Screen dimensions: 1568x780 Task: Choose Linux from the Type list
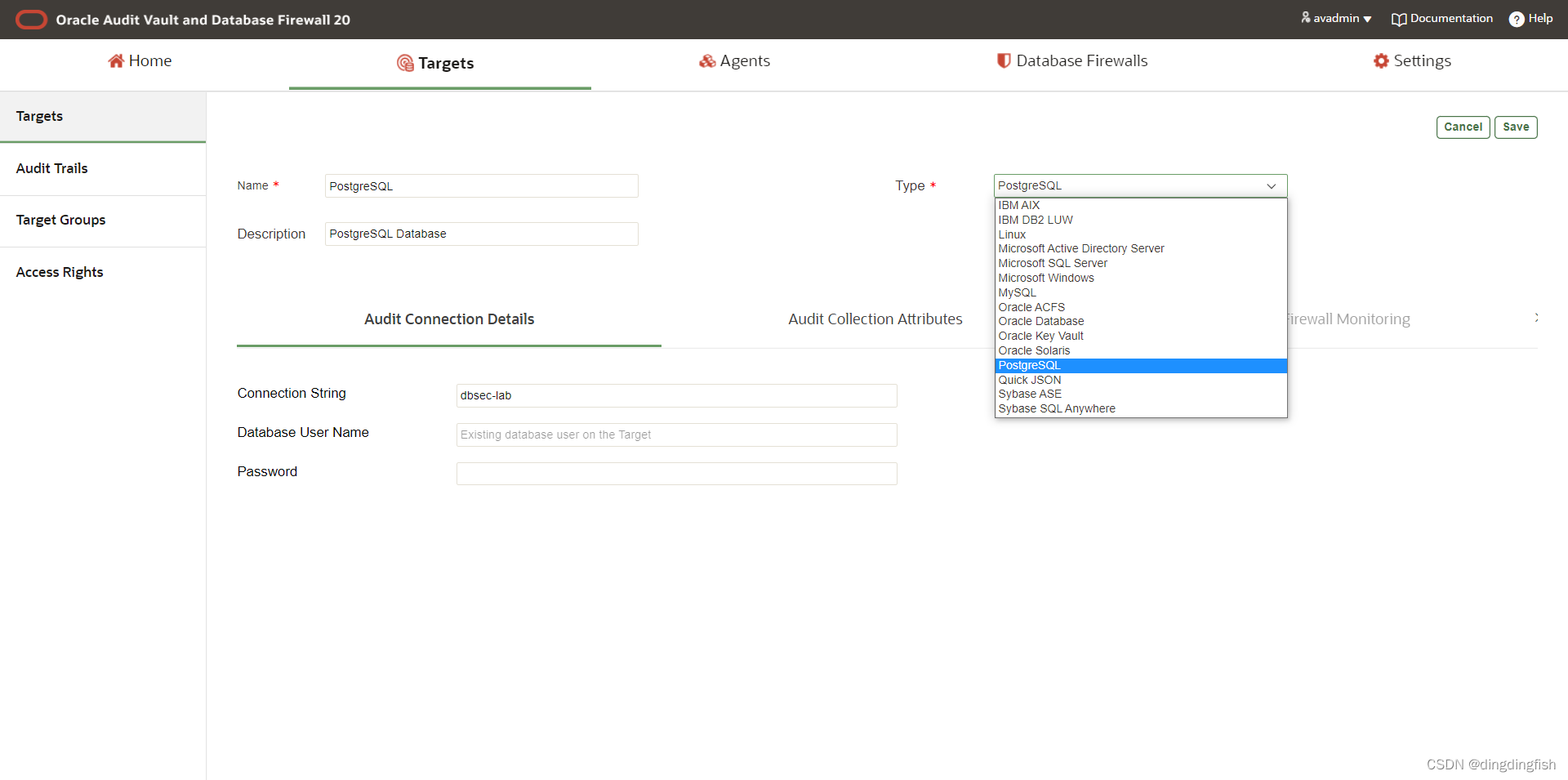coord(1140,234)
